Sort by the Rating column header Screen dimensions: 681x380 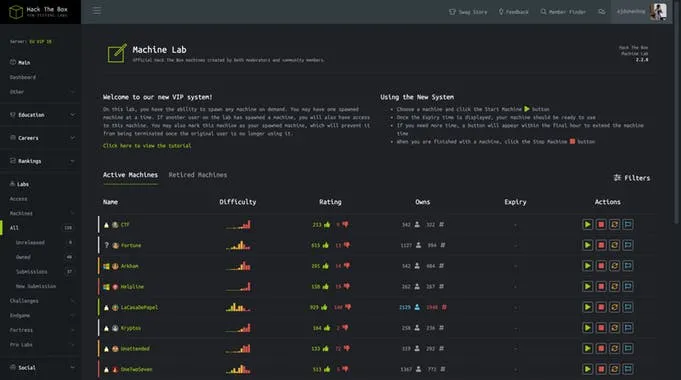[330, 202]
